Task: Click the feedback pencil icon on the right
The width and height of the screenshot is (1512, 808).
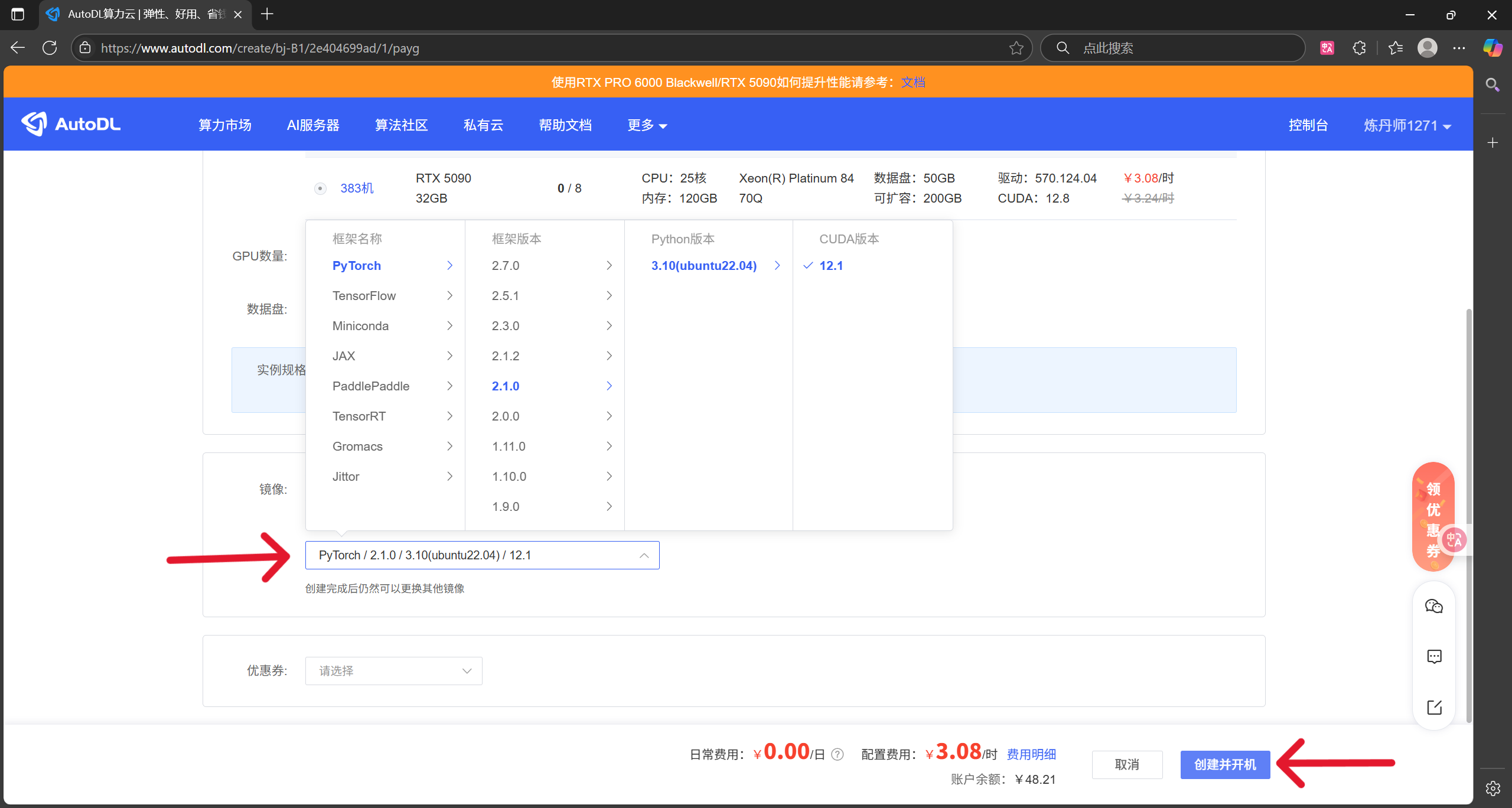Action: (x=1434, y=707)
